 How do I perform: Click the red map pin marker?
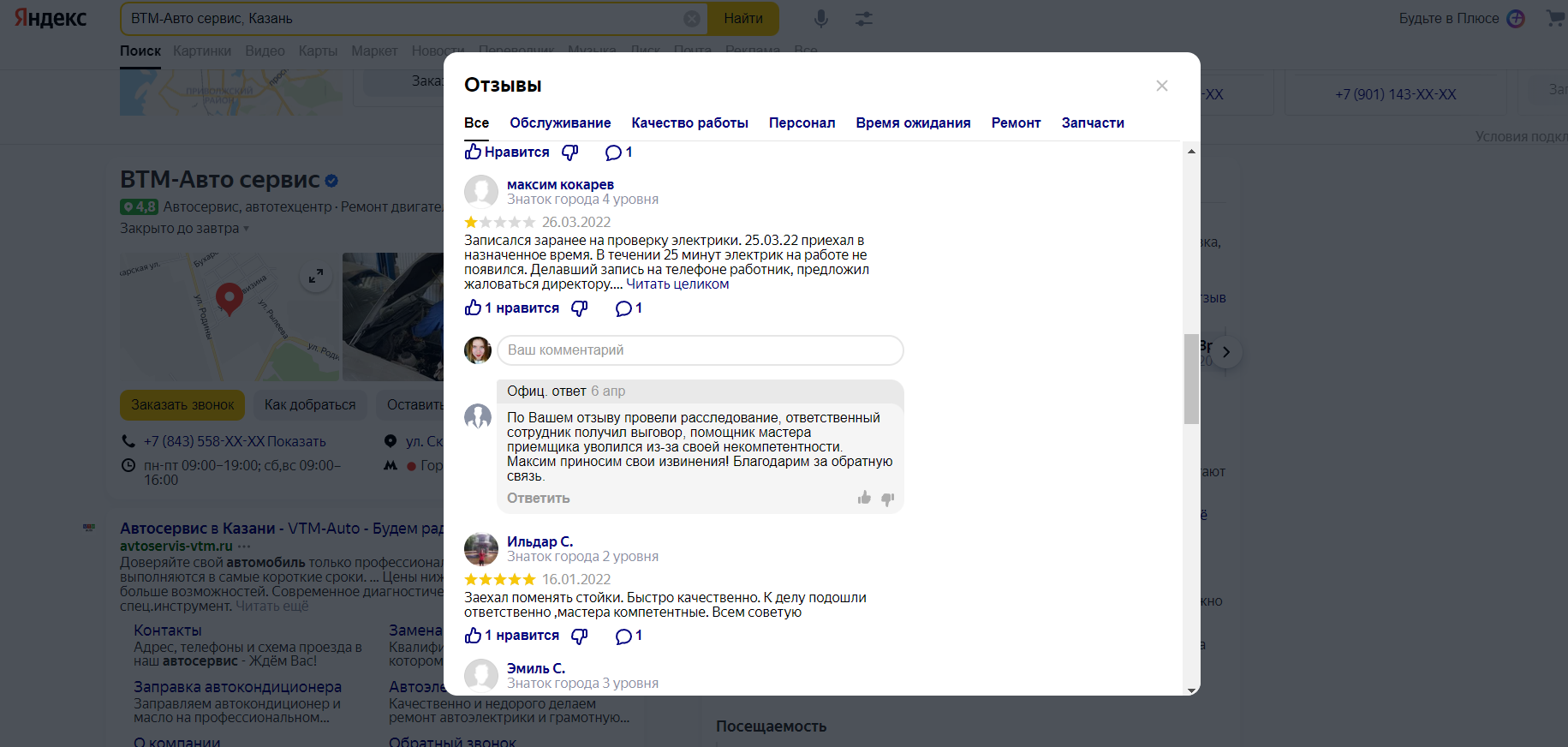pyautogui.click(x=229, y=299)
